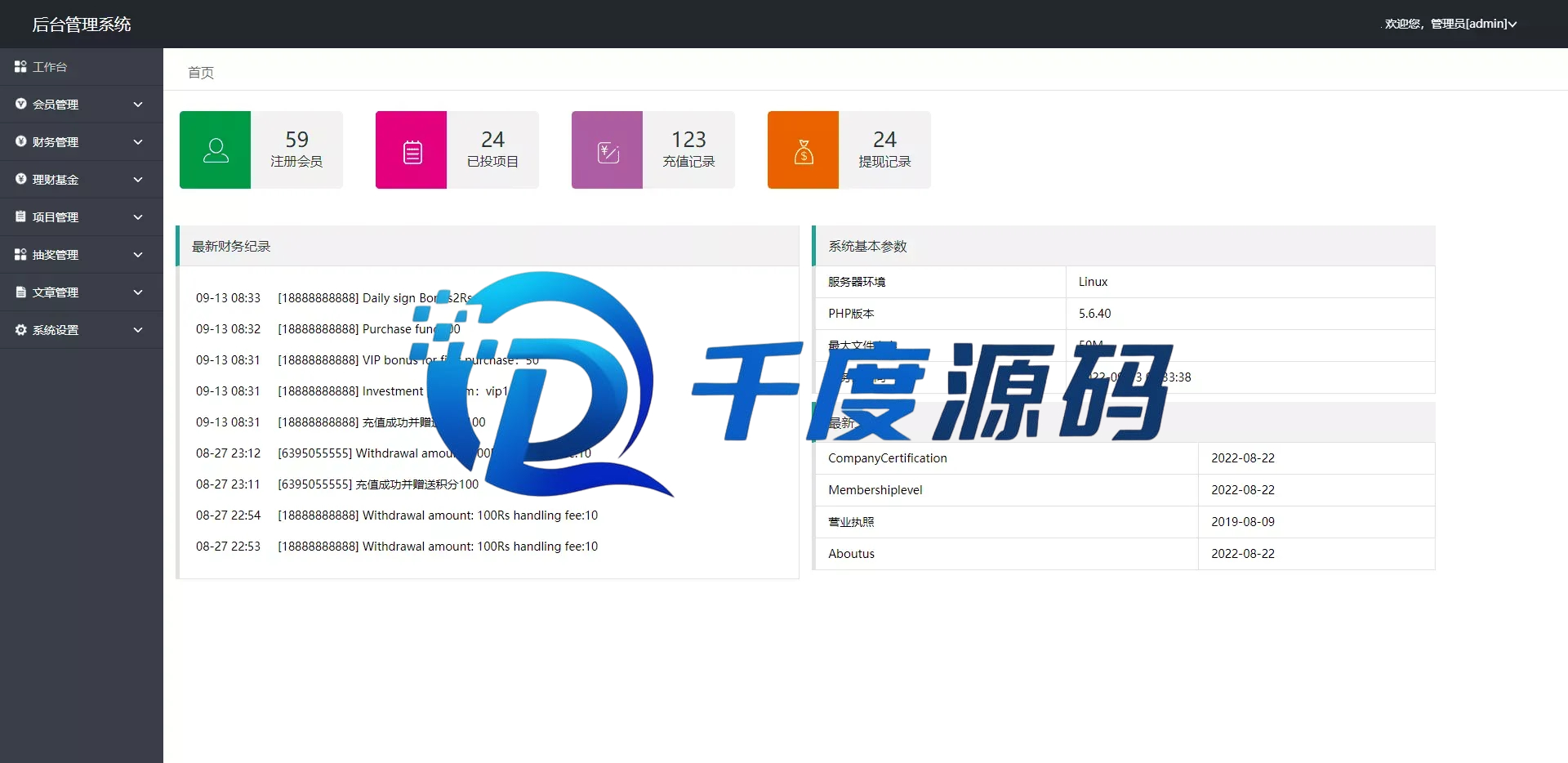Viewport: 1568px width, 763px height.
Task: Open the 123 充值记录 stat card
Action: pos(653,149)
